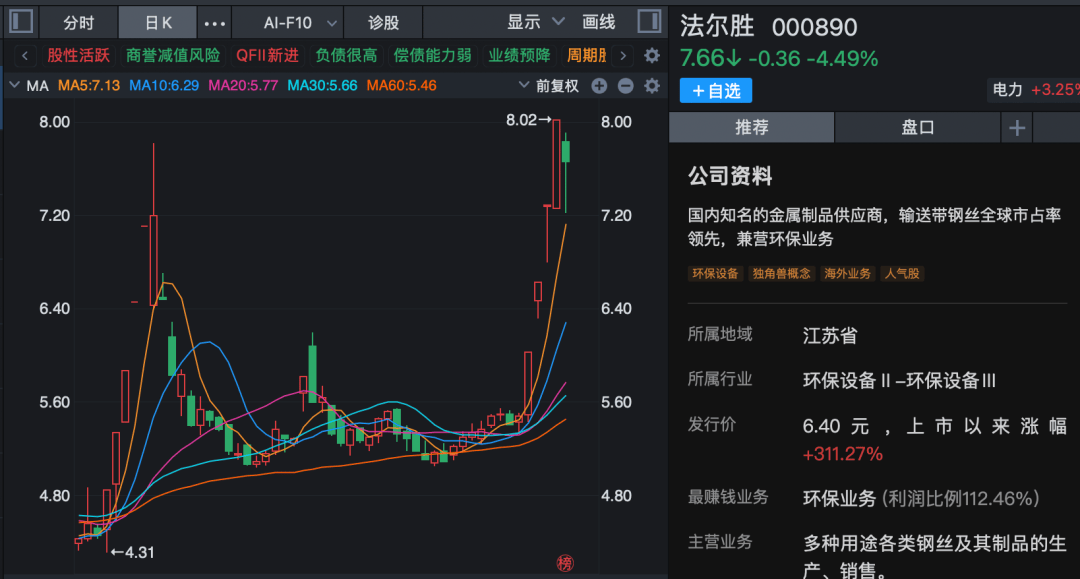1080x579 pixels.
Task: Toggle the 前复权 adjustment mode
Action: pos(557,86)
